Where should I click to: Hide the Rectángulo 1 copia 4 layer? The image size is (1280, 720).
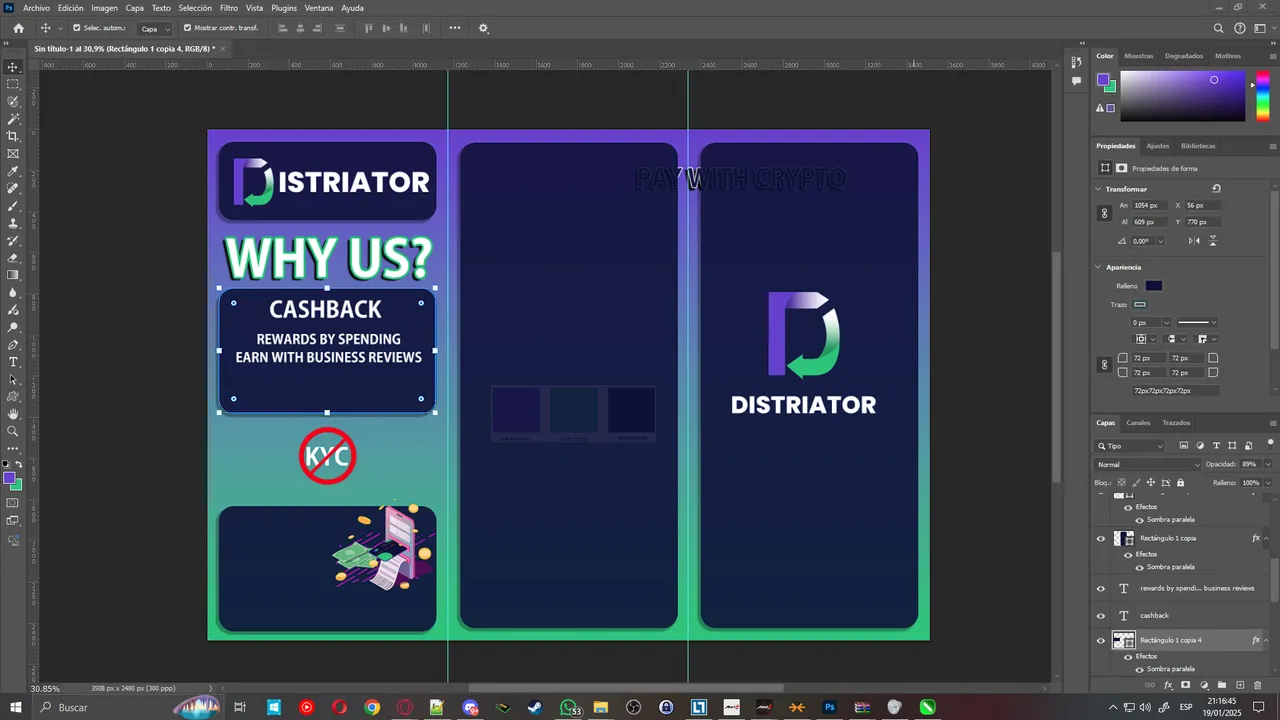(1101, 641)
